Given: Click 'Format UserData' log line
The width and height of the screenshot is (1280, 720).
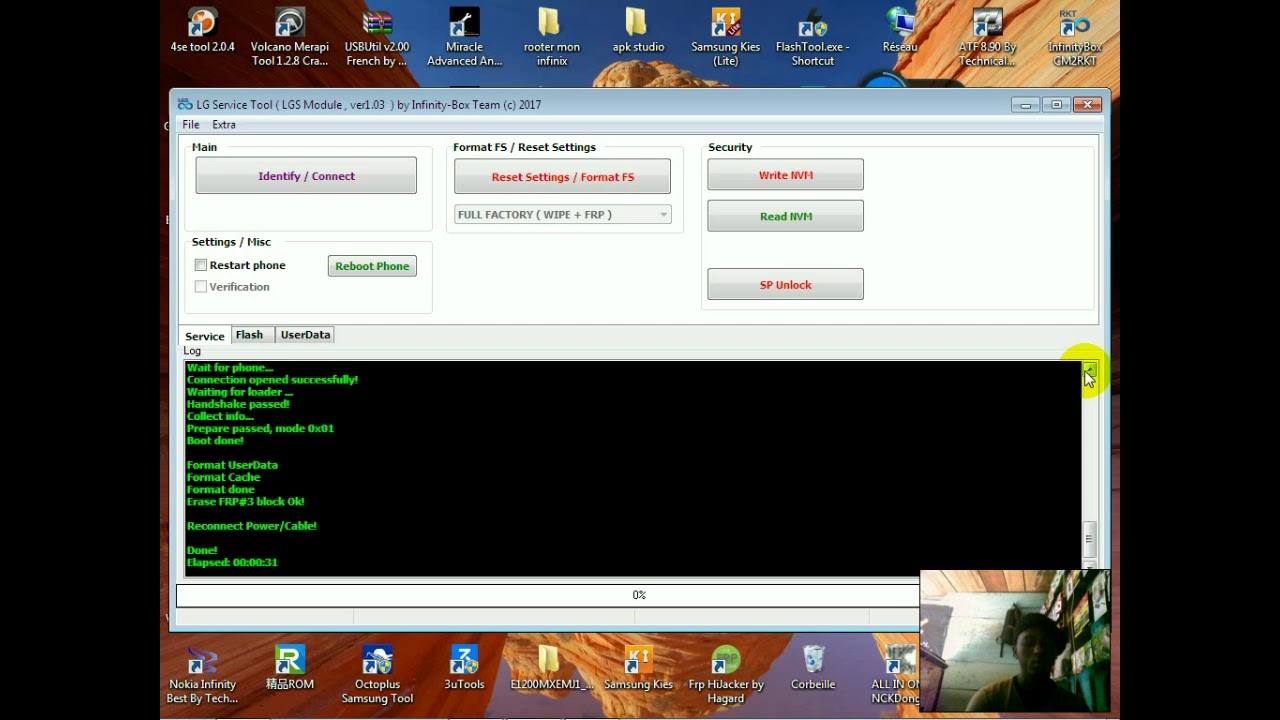Looking at the screenshot, I should tap(232, 465).
